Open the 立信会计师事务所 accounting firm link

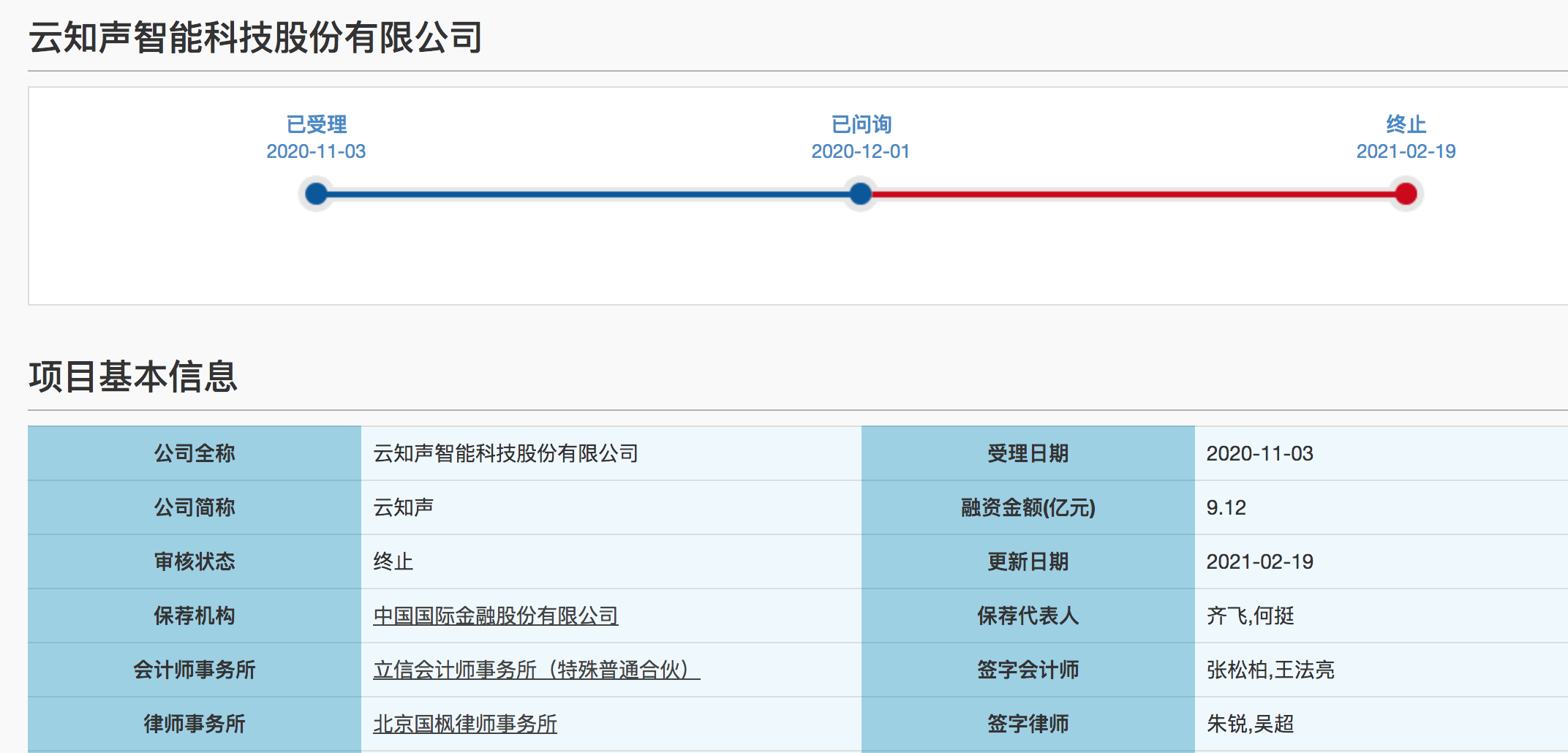(536, 670)
